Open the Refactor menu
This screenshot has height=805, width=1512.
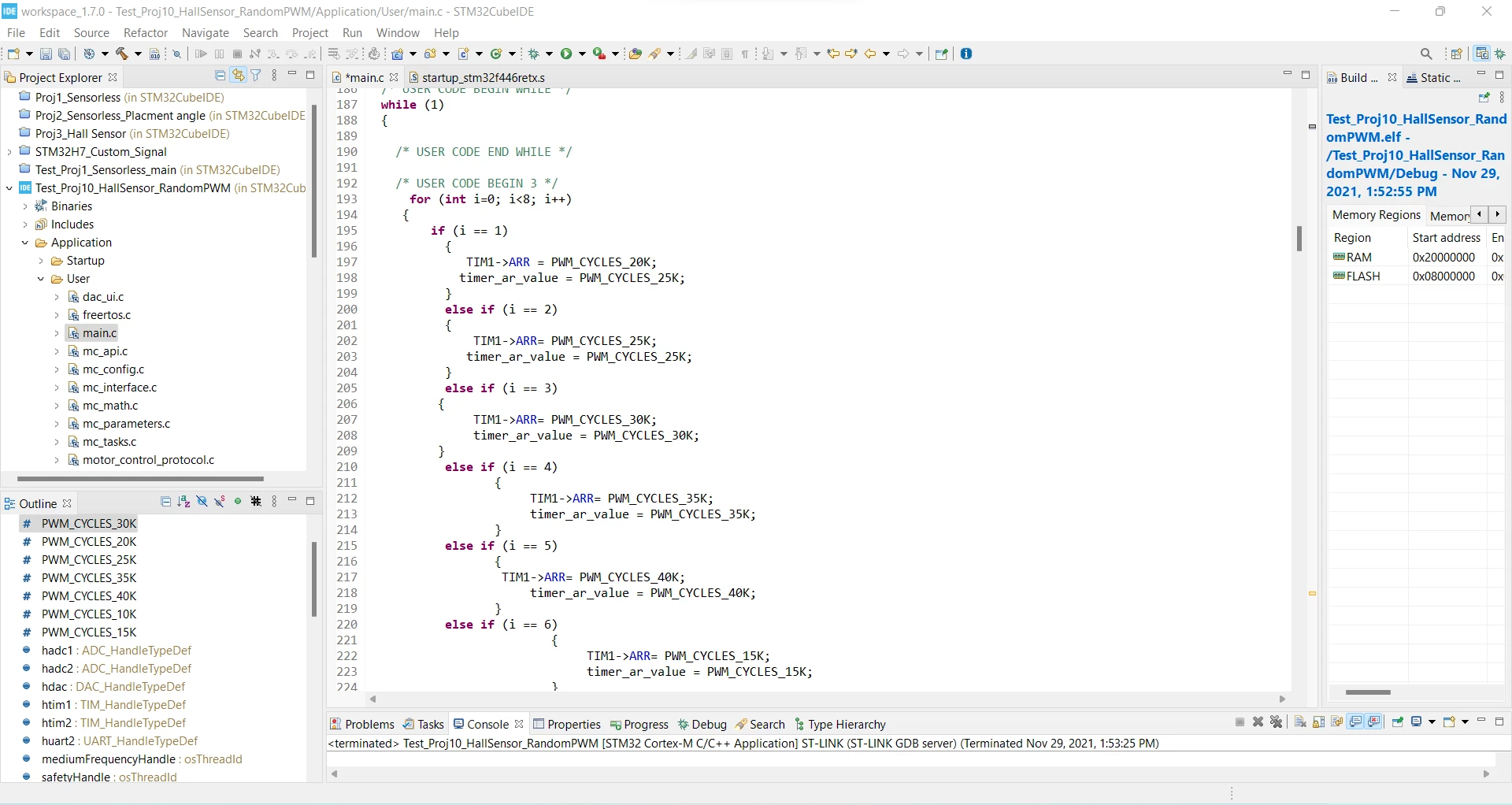point(146,32)
